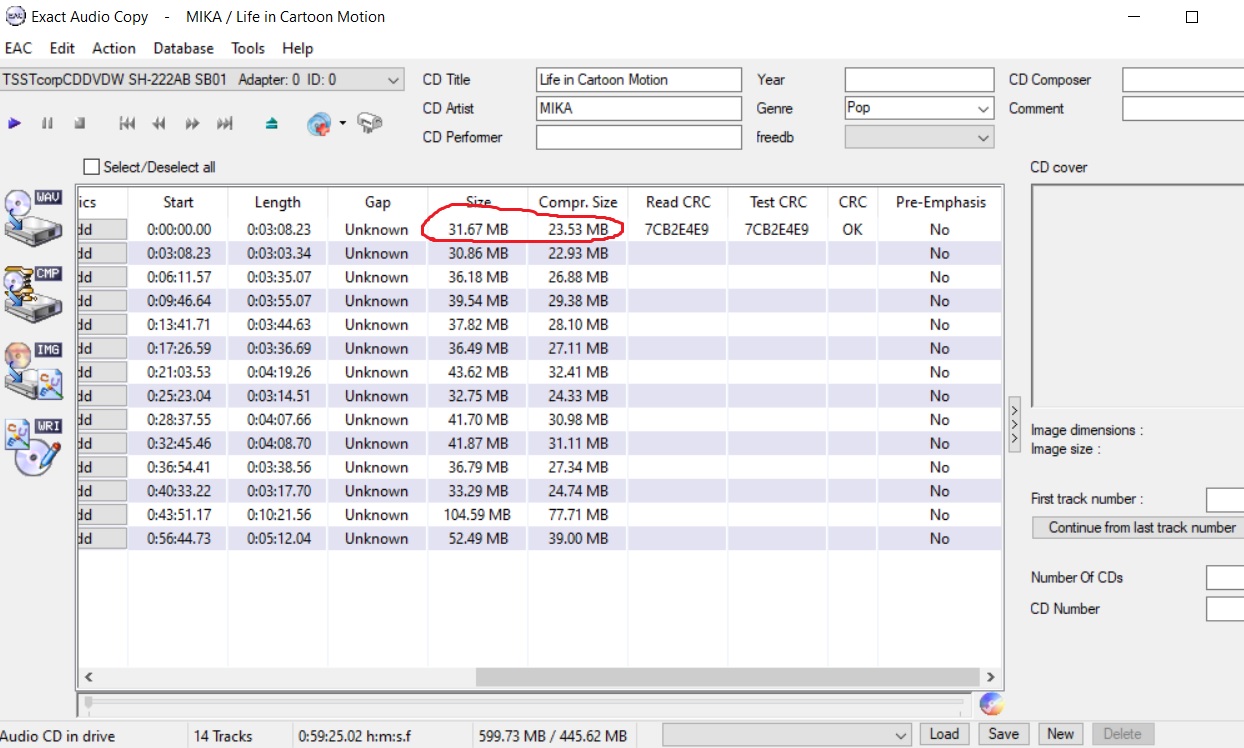This screenshot has height=748, width=1244.
Task: Click the CD icon beside position slider
Action: pyautogui.click(x=991, y=704)
